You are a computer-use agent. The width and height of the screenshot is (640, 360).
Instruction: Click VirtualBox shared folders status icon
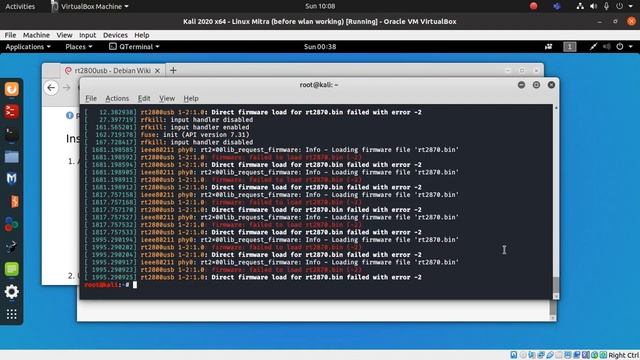pos(559,355)
